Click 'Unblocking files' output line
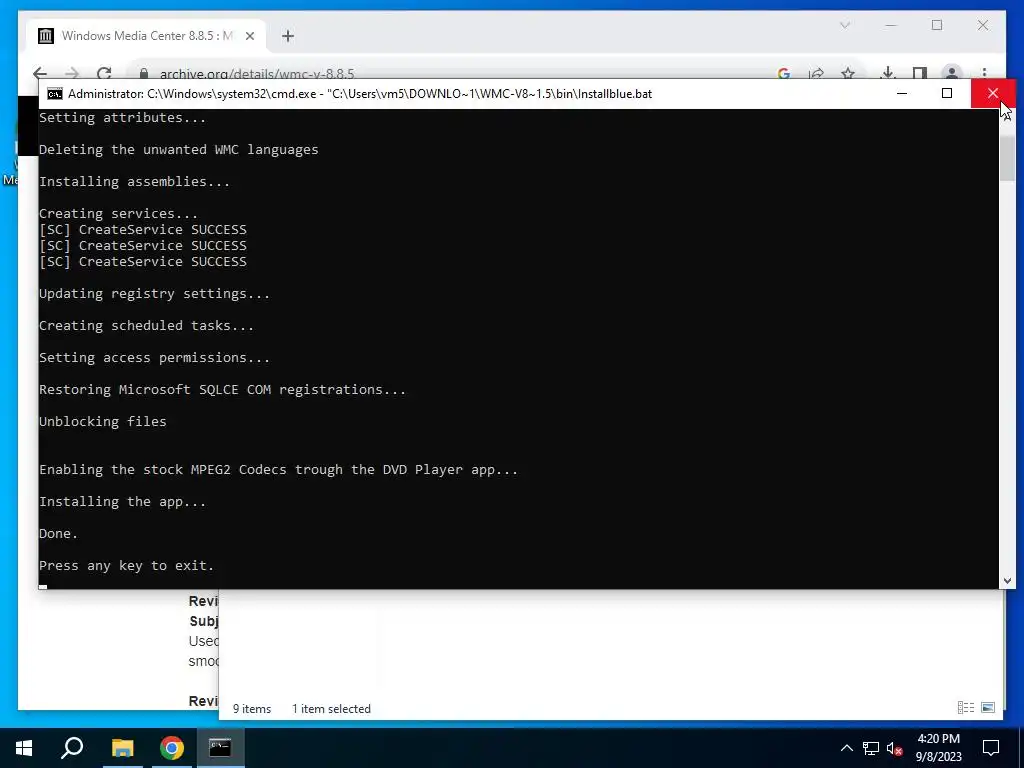This screenshot has height=768, width=1024. tap(103, 421)
